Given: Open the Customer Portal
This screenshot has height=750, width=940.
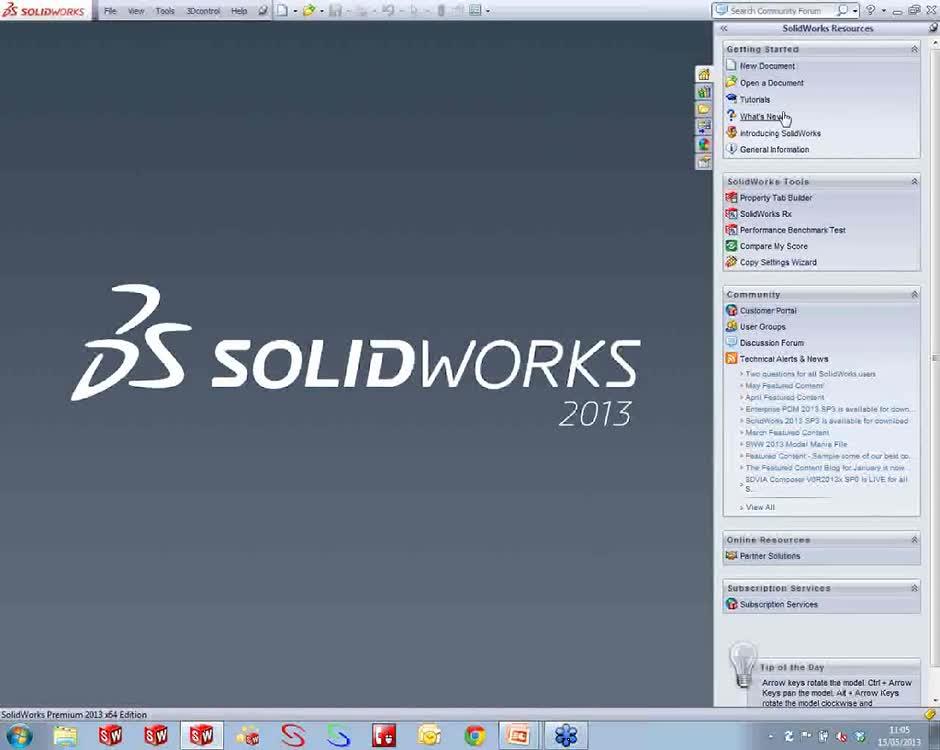Looking at the screenshot, I should coord(767,310).
